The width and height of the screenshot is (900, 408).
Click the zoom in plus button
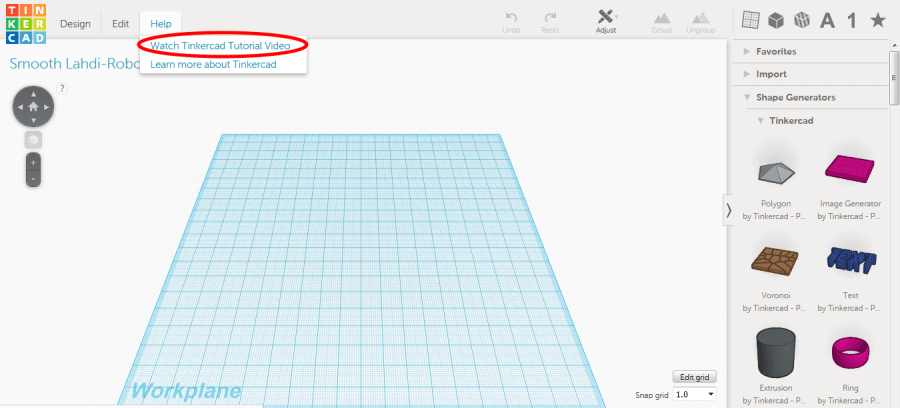33,161
